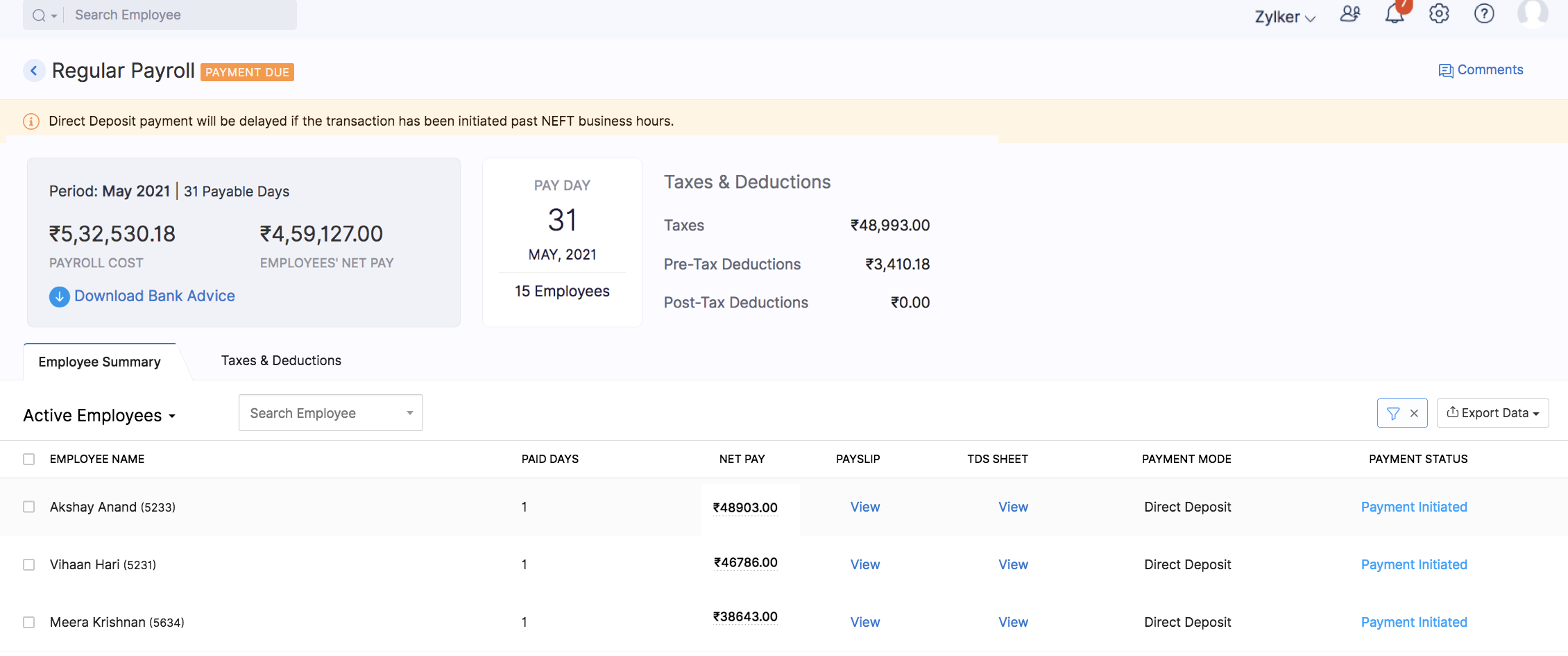Select the Employee Summary tab
Screen dimensions: 1568x656
click(x=99, y=362)
